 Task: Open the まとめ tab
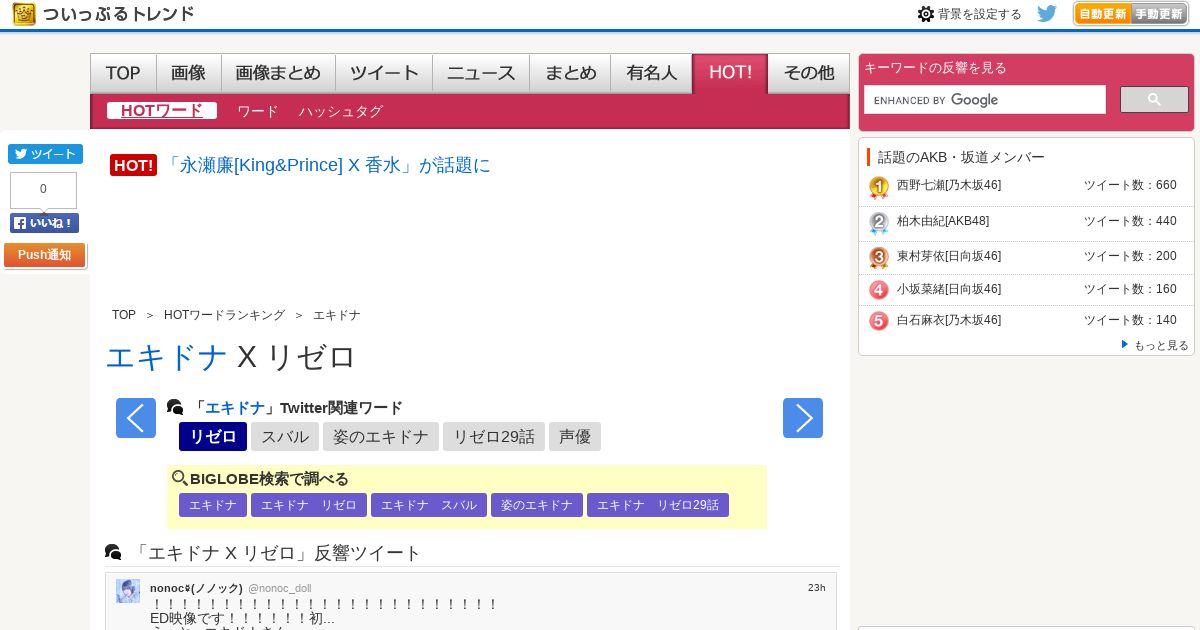(x=570, y=73)
